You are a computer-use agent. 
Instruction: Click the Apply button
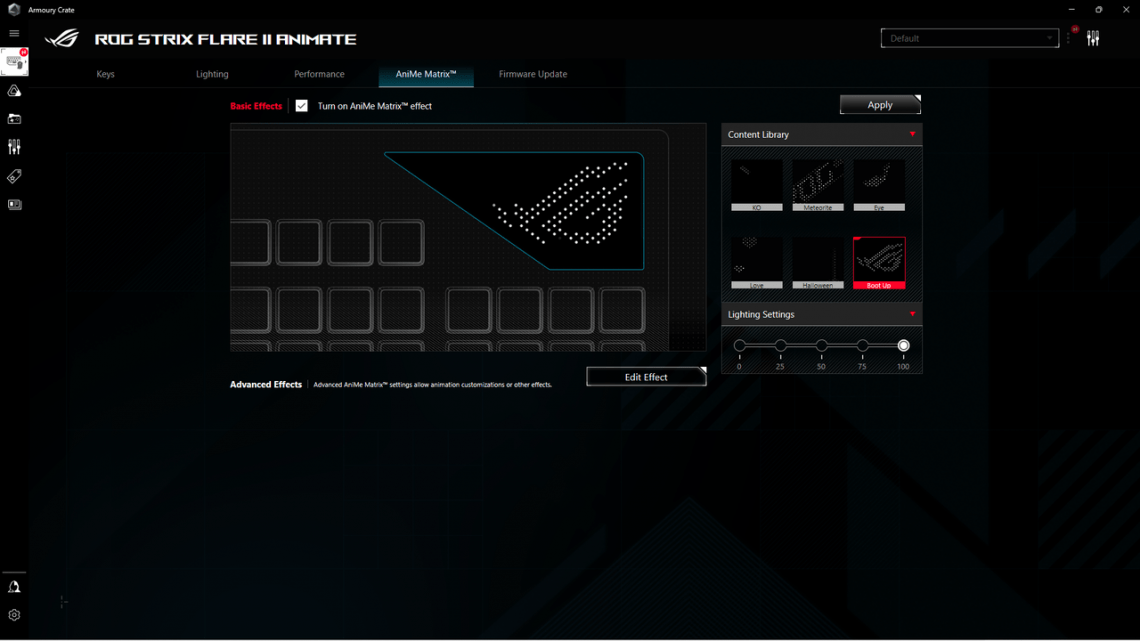tap(879, 104)
